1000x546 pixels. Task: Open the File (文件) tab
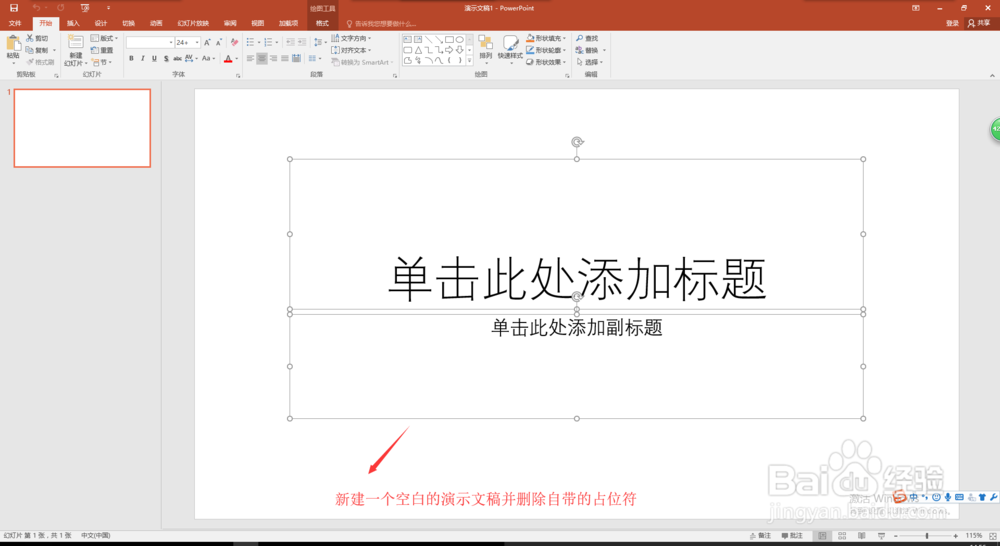point(15,24)
